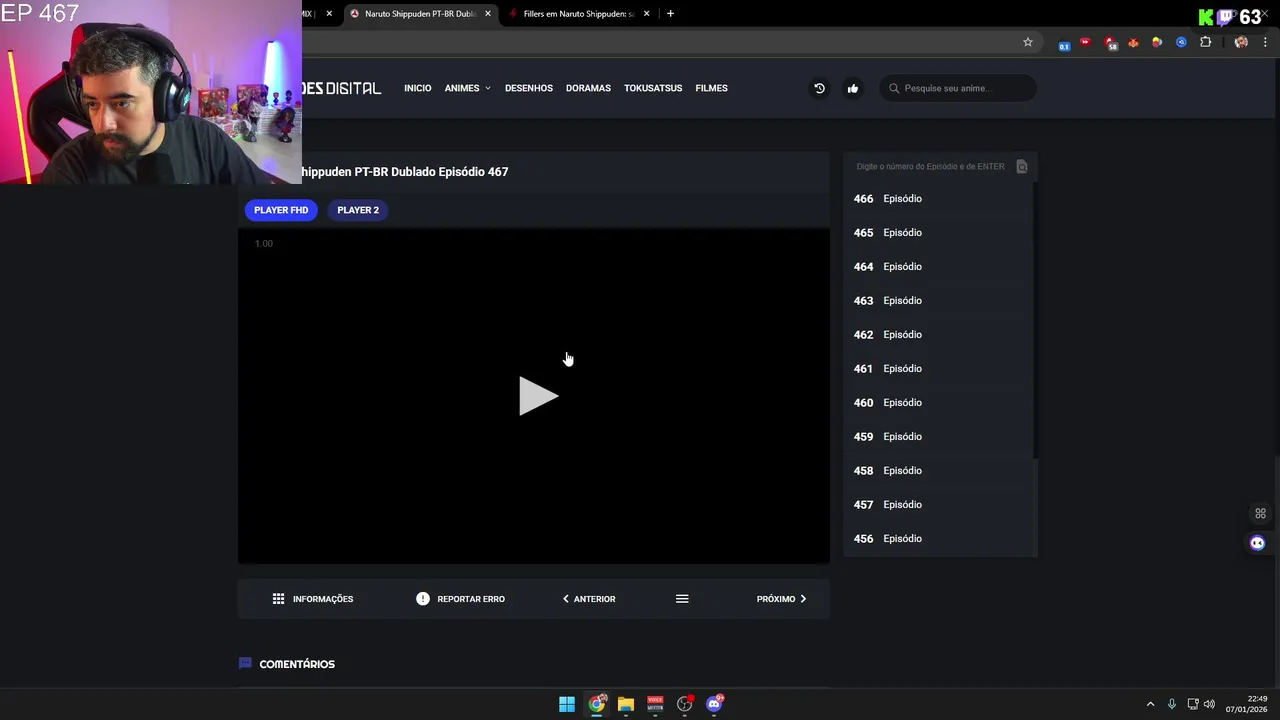Click the taskbar volume speaker icon
The height and width of the screenshot is (720, 1280).
pyautogui.click(x=1209, y=704)
